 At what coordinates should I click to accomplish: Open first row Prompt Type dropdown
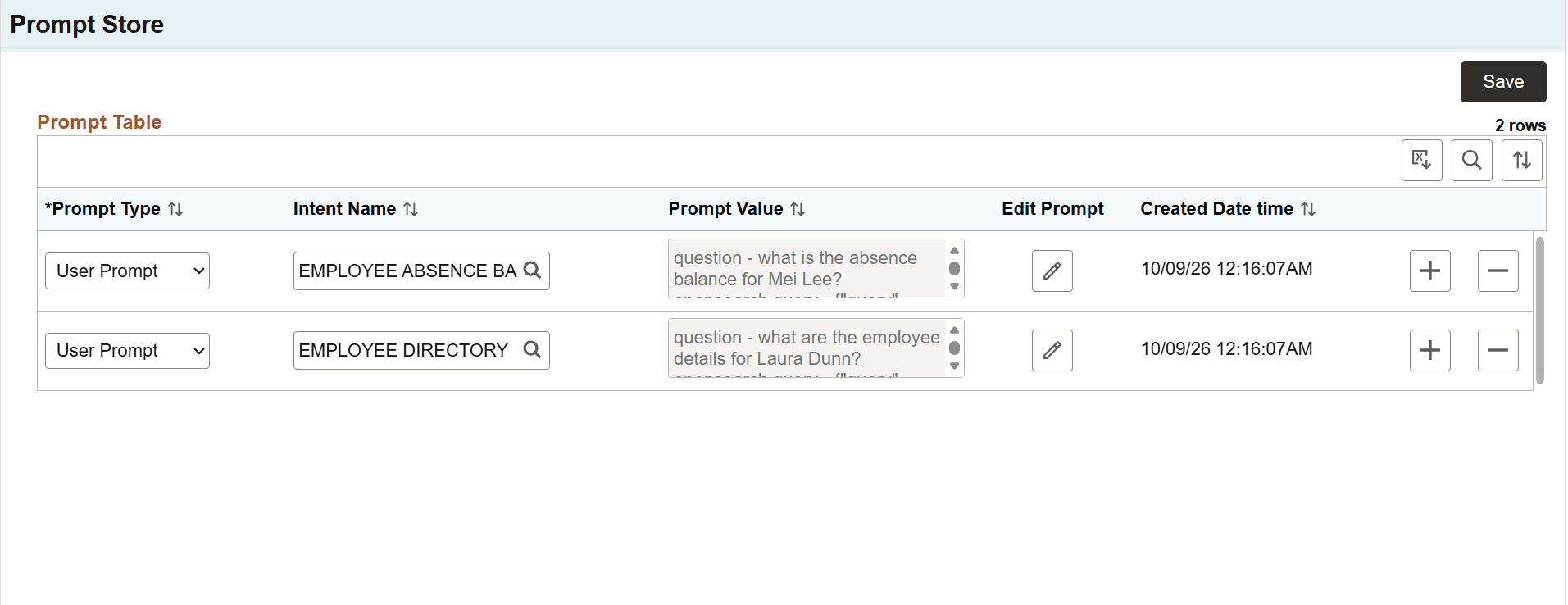pyautogui.click(x=127, y=271)
